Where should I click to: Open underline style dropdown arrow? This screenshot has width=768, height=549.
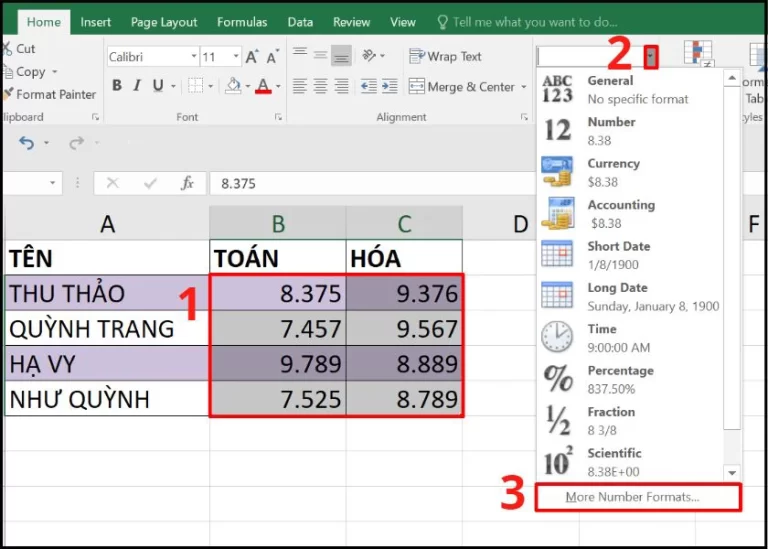(173, 87)
